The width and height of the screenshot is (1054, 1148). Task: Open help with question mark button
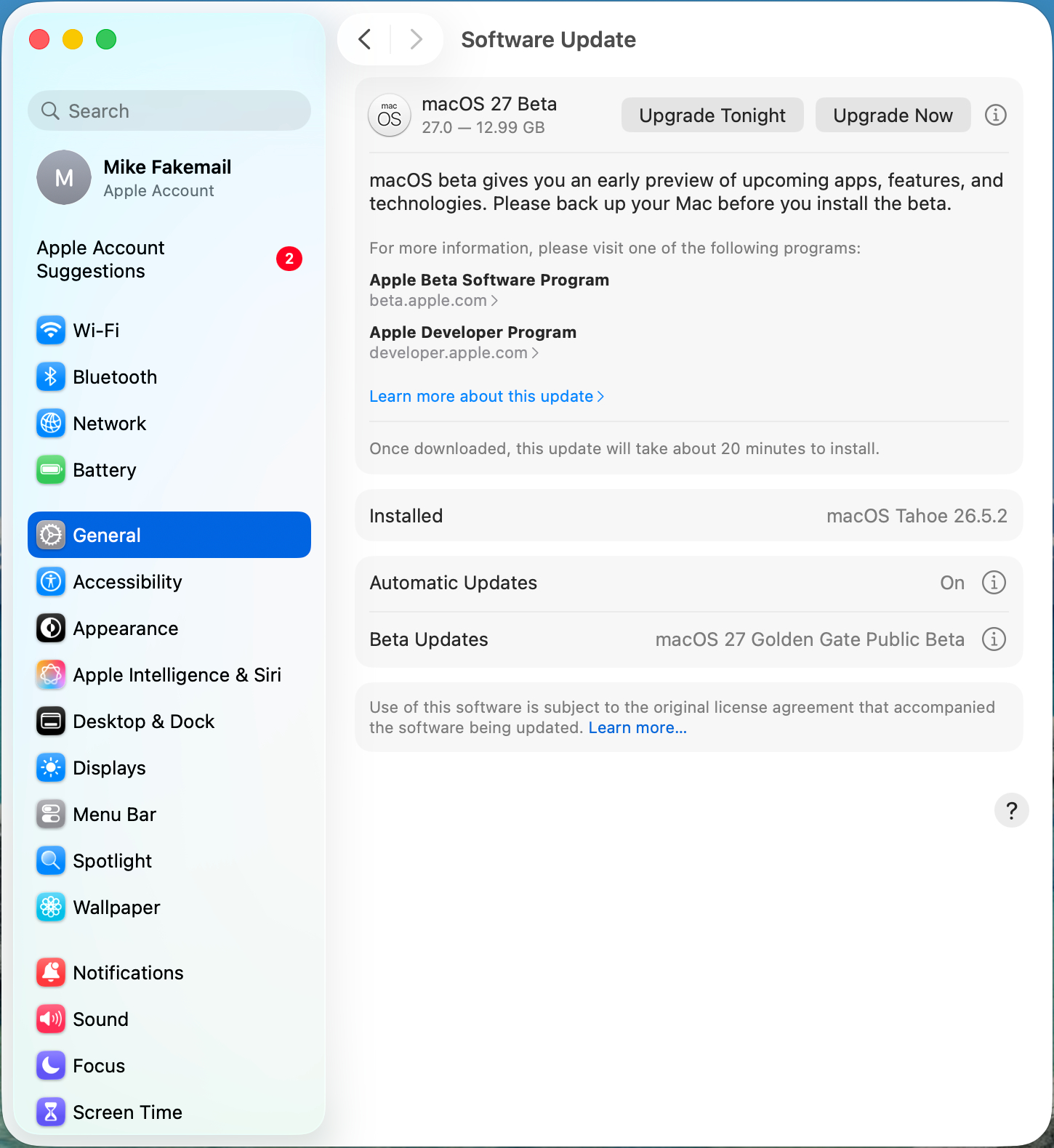[1011, 810]
